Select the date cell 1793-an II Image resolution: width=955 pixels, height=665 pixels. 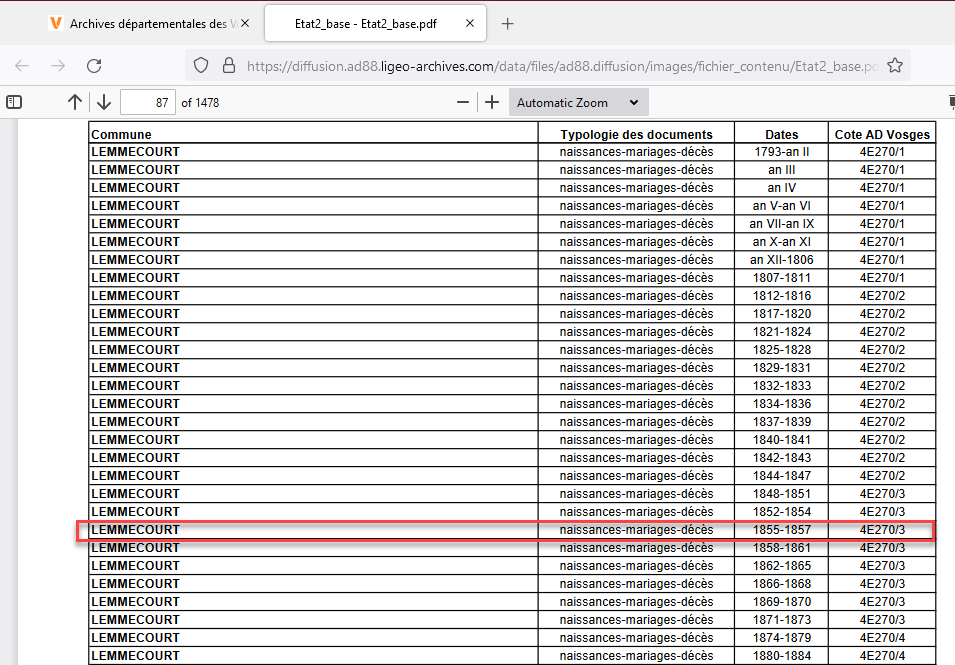[781, 152]
